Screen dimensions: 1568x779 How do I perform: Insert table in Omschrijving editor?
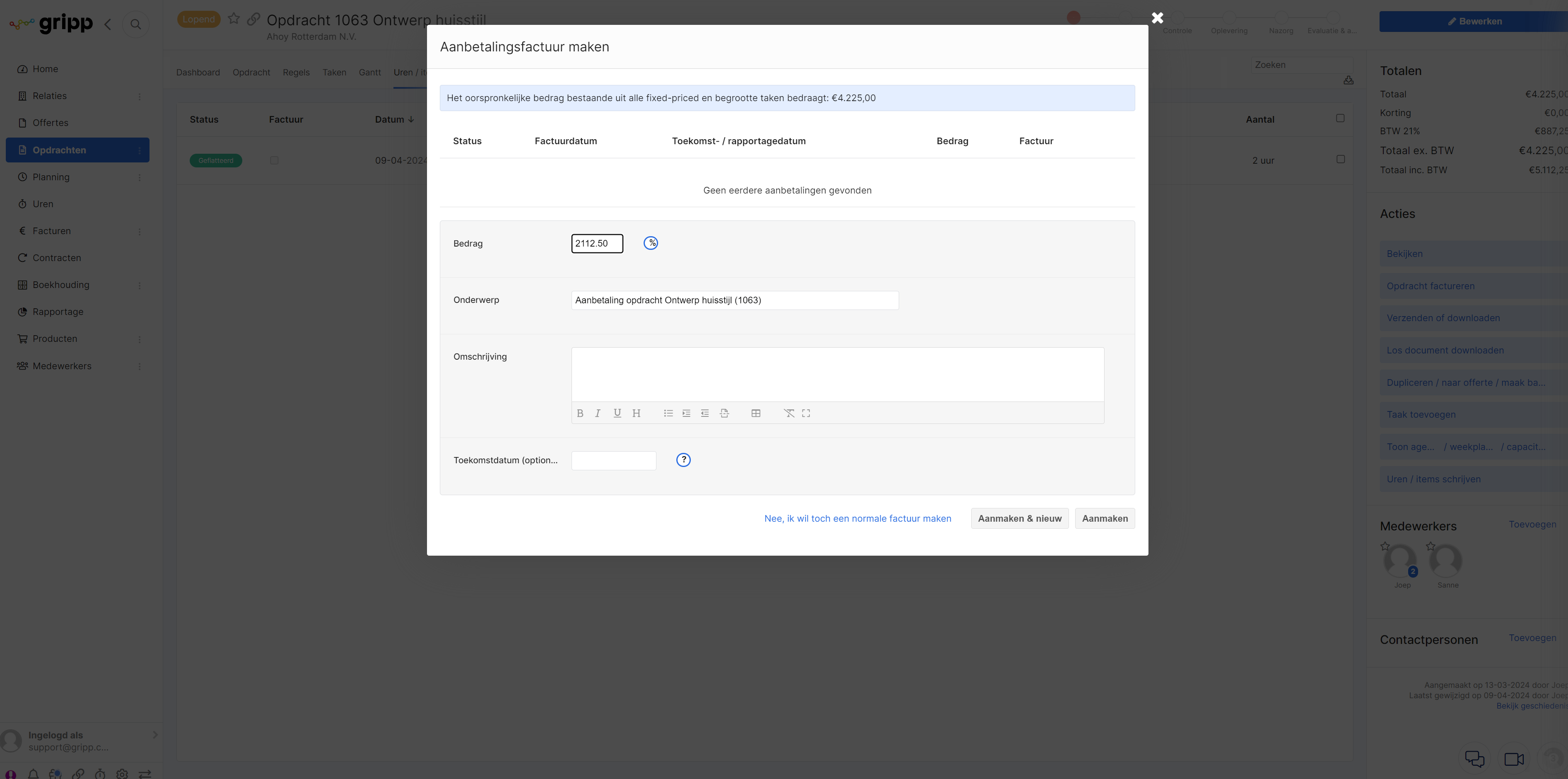[x=755, y=413]
